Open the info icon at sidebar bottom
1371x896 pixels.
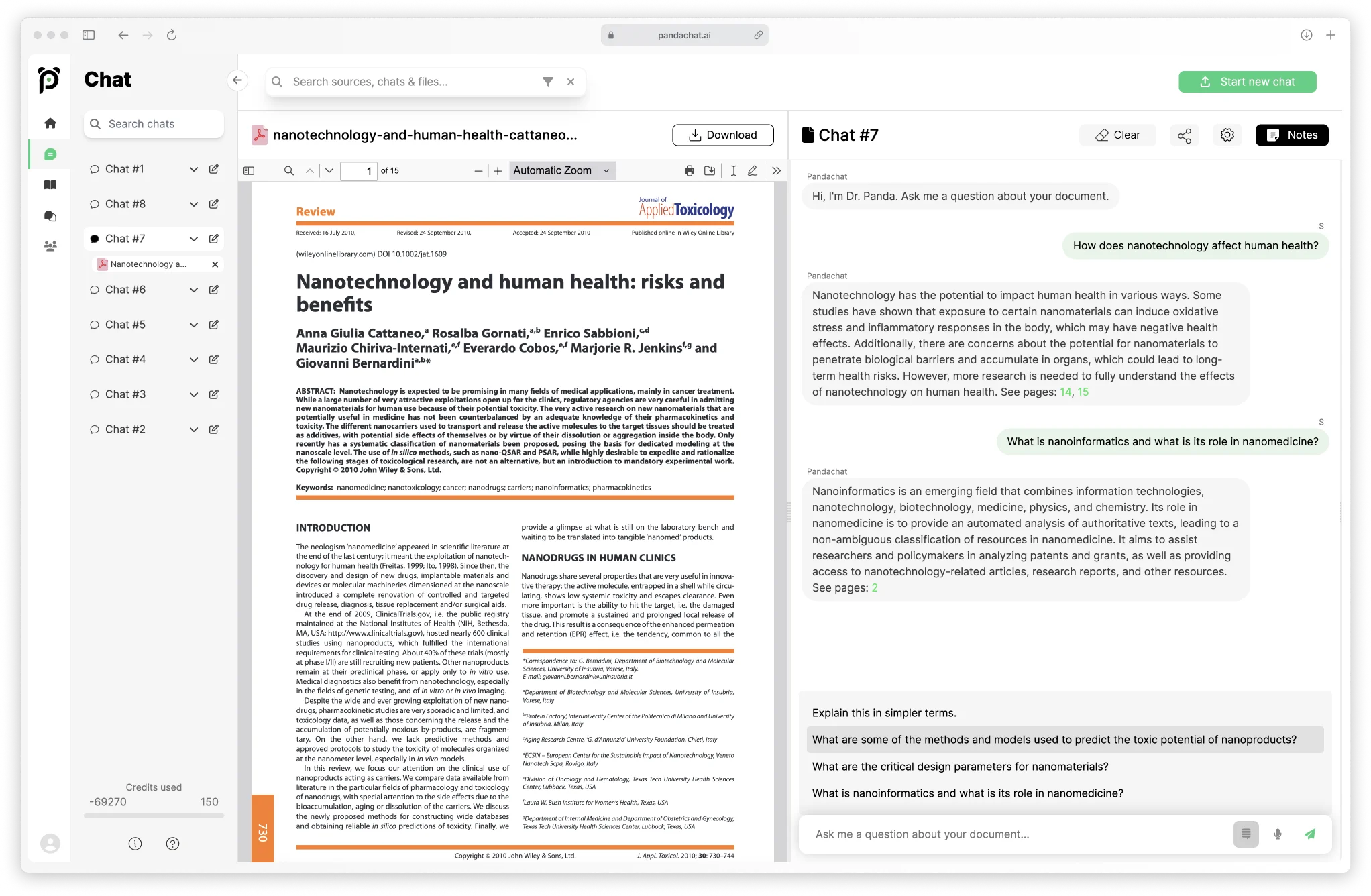pyautogui.click(x=135, y=844)
